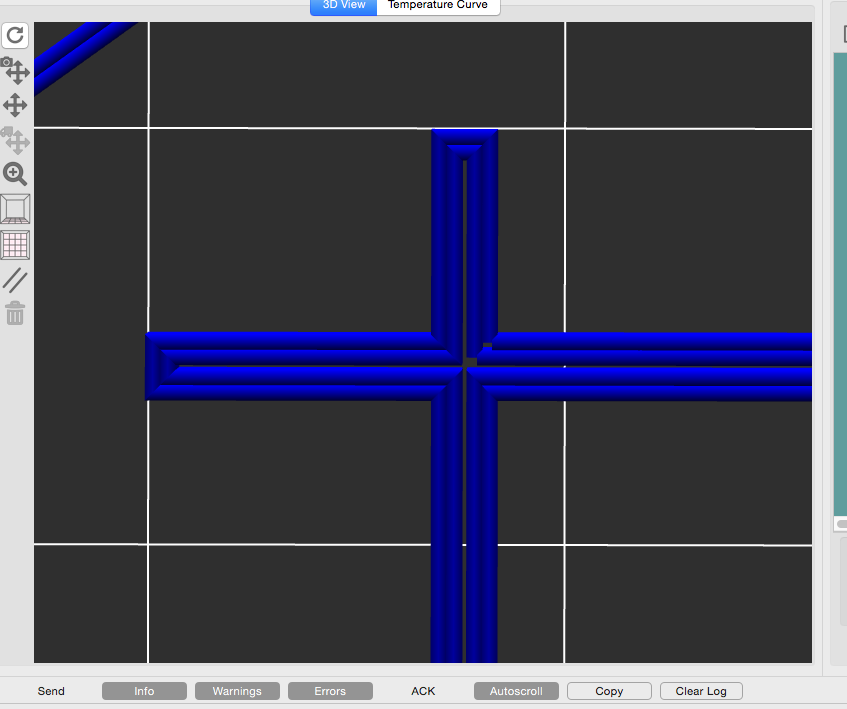Toggle the Warnings log filter
Image resolution: width=847 pixels, height=709 pixels.
(237, 691)
